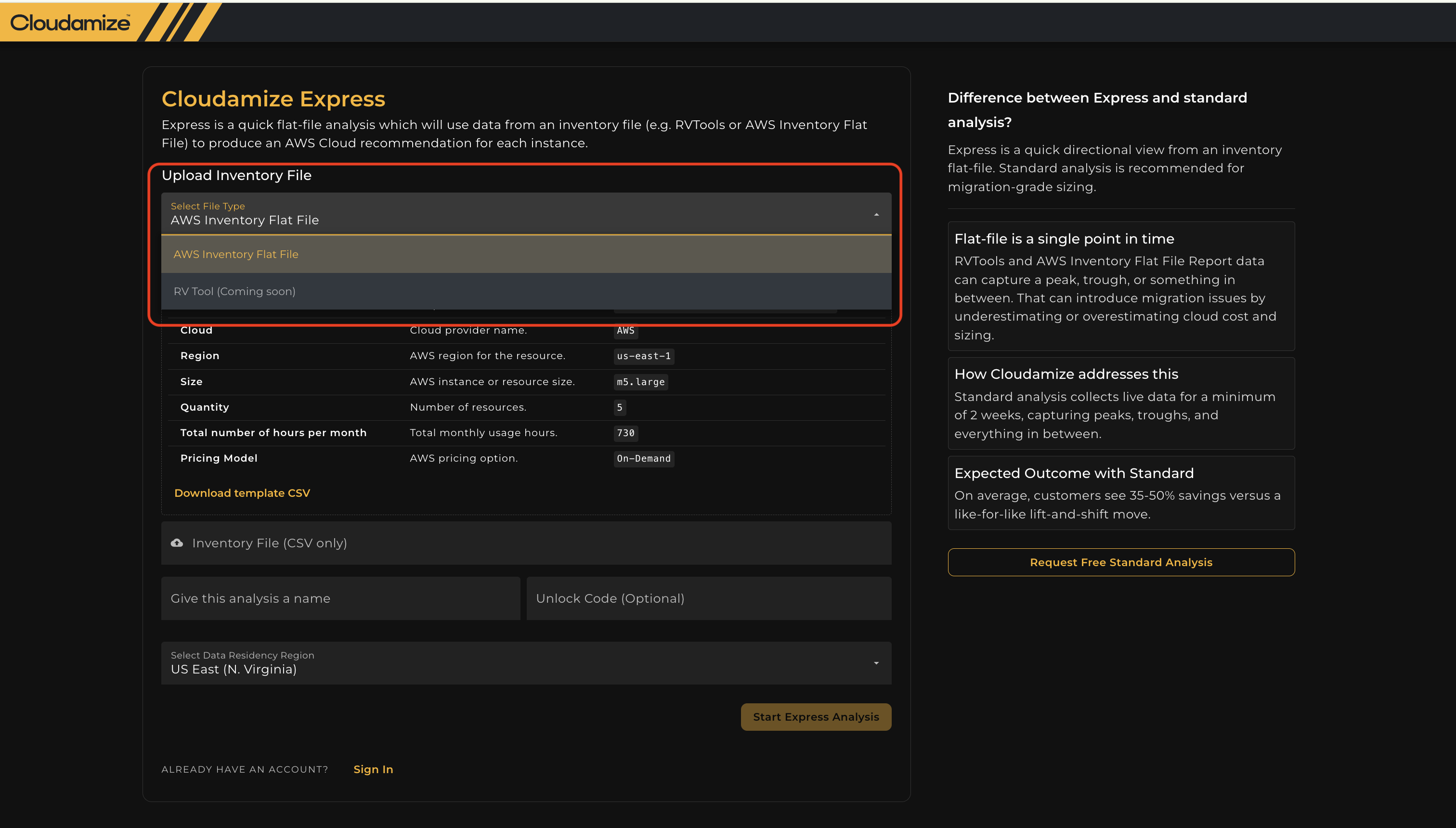
Task: Select the AWS cloud example value
Action: [x=625, y=330]
